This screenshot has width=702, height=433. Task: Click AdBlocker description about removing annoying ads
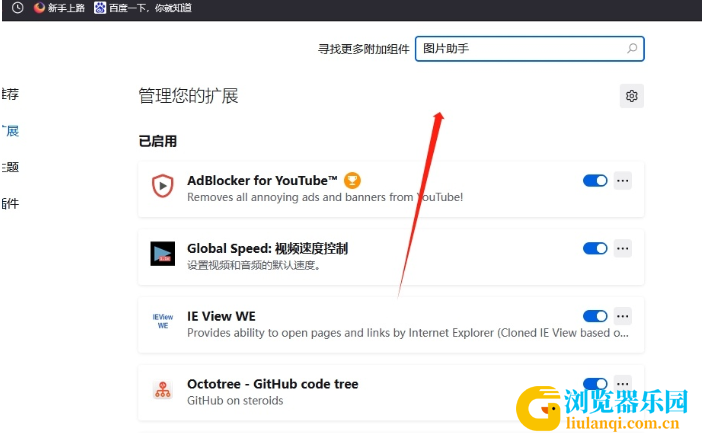(325, 197)
